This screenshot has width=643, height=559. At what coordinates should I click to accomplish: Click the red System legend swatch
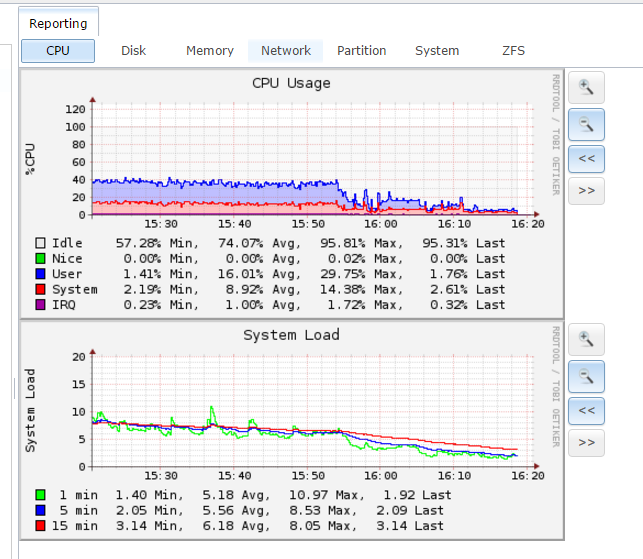[x=40, y=289]
